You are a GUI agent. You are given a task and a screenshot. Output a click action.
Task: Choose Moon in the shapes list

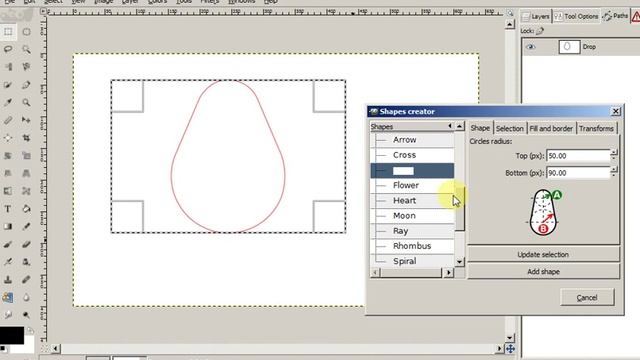coord(412,216)
